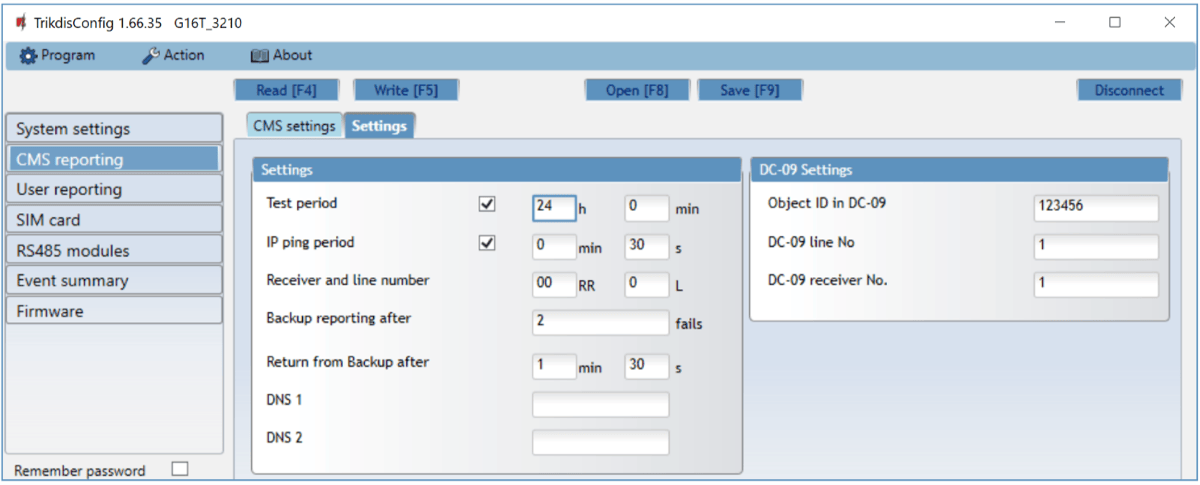Click the Disconnect button
1200x485 pixels.
pos(1128,90)
